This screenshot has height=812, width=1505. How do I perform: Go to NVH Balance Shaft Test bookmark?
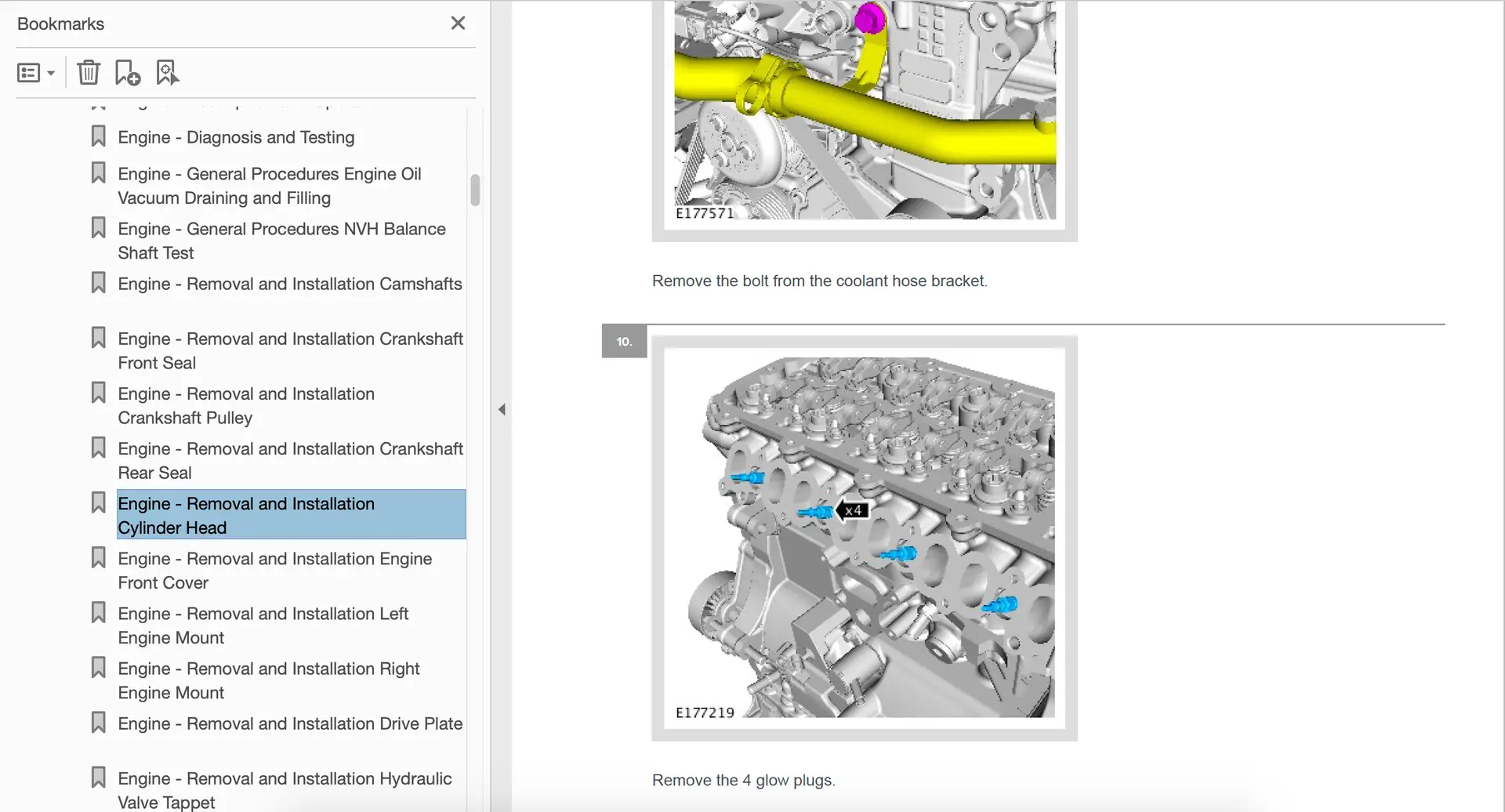(x=281, y=241)
